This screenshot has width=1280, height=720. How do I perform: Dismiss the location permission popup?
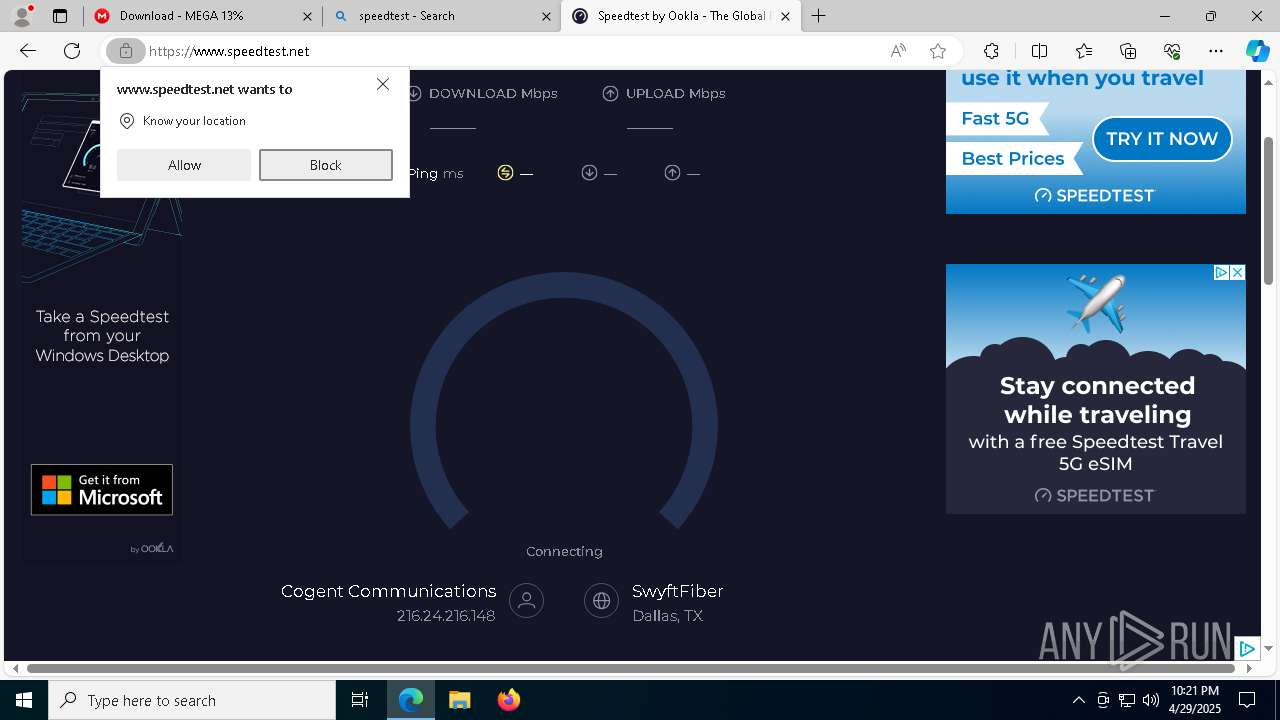click(x=383, y=84)
